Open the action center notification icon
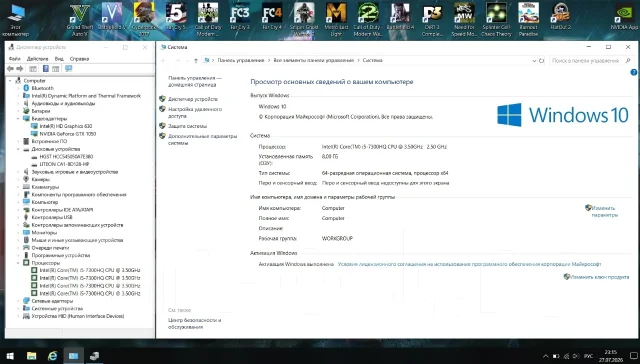The width and height of the screenshot is (640, 364). (x=633, y=356)
